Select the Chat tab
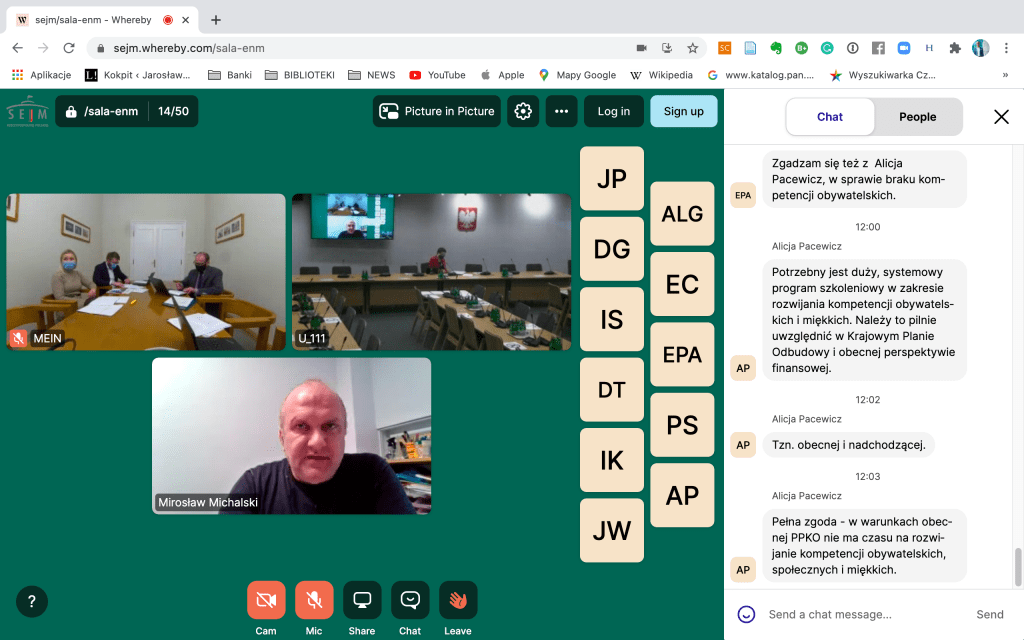Screen dimensions: 1024x640 830,117
